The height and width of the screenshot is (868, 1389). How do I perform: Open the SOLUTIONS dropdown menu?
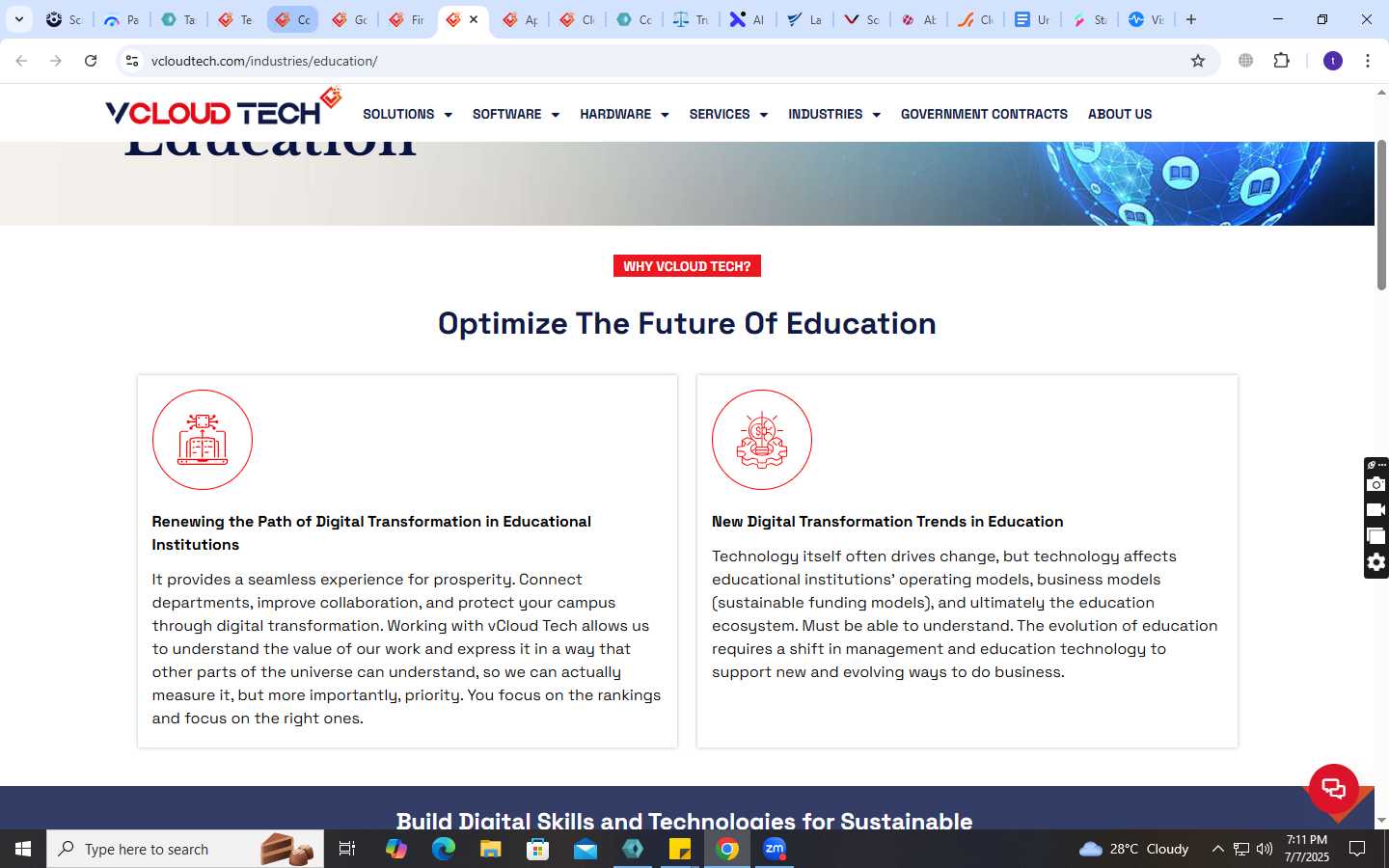pos(407,114)
